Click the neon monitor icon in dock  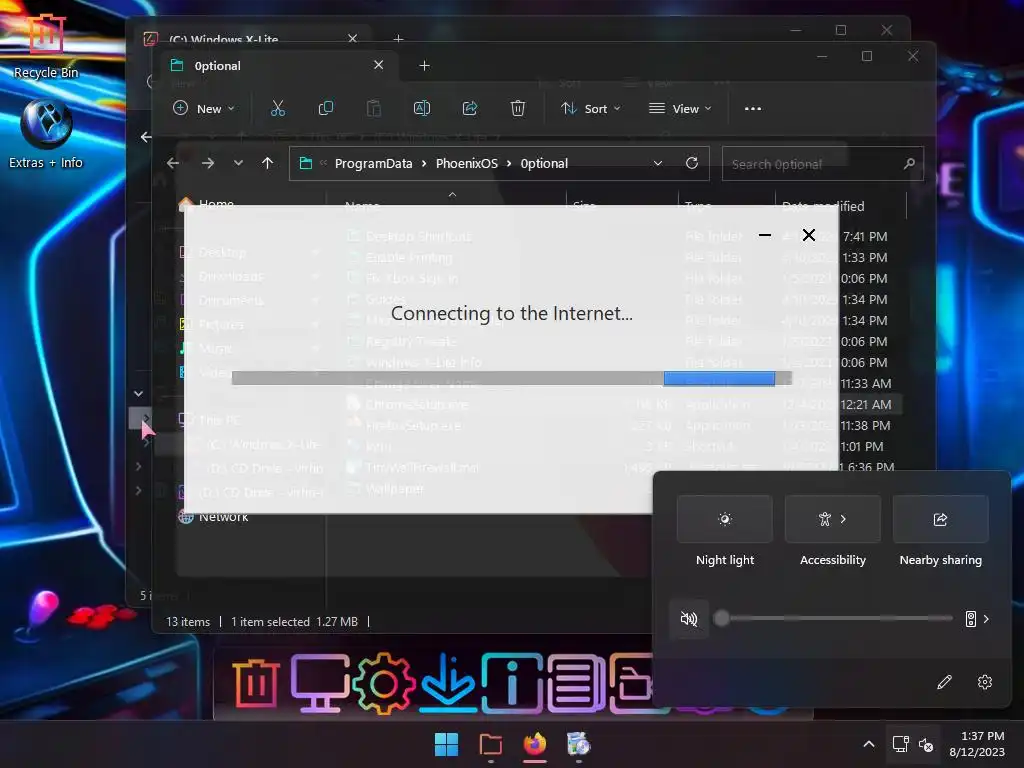pyautogui.click(x=319, y=684)
